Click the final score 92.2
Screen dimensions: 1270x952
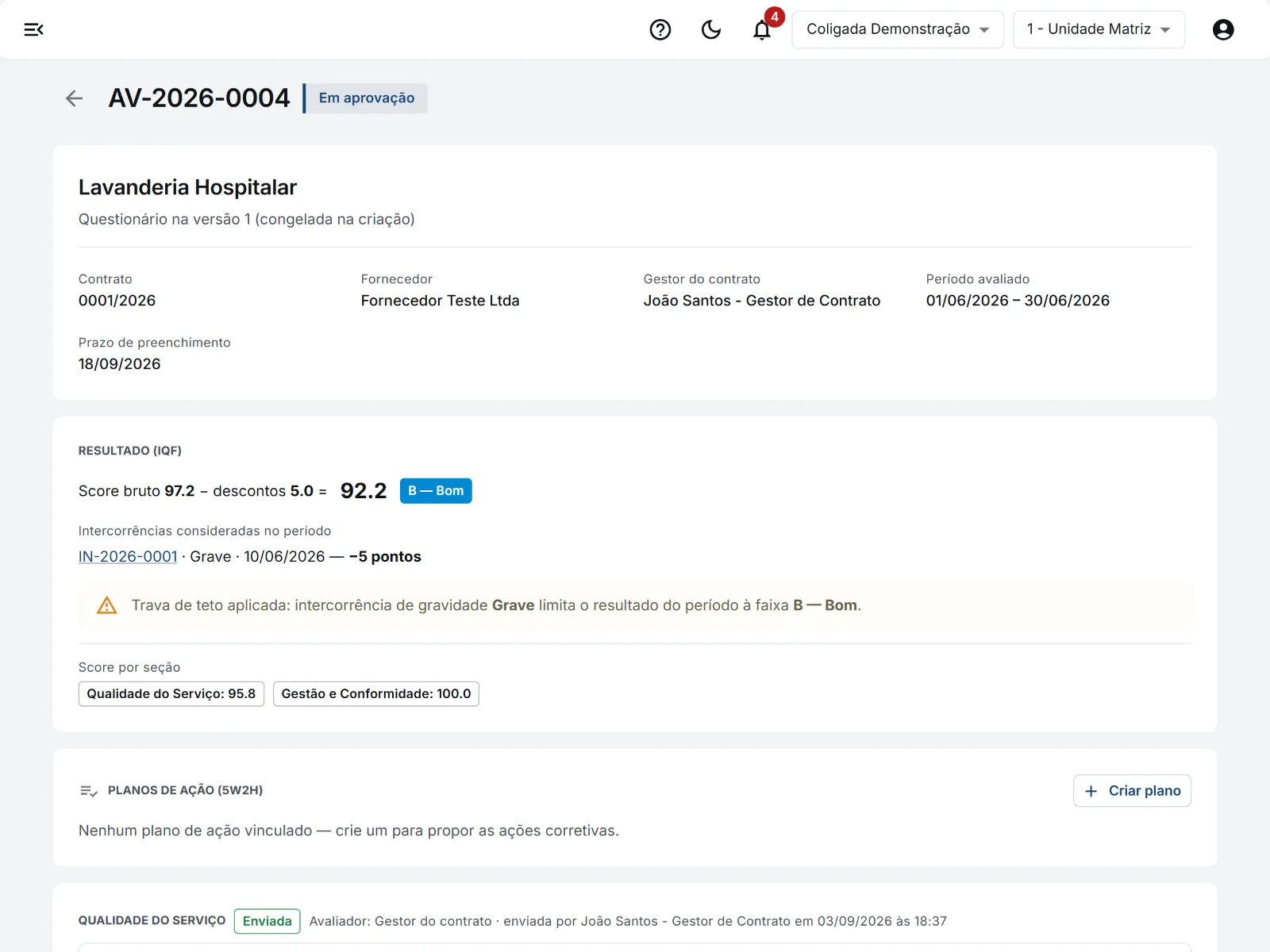click(x=364, y=491)
